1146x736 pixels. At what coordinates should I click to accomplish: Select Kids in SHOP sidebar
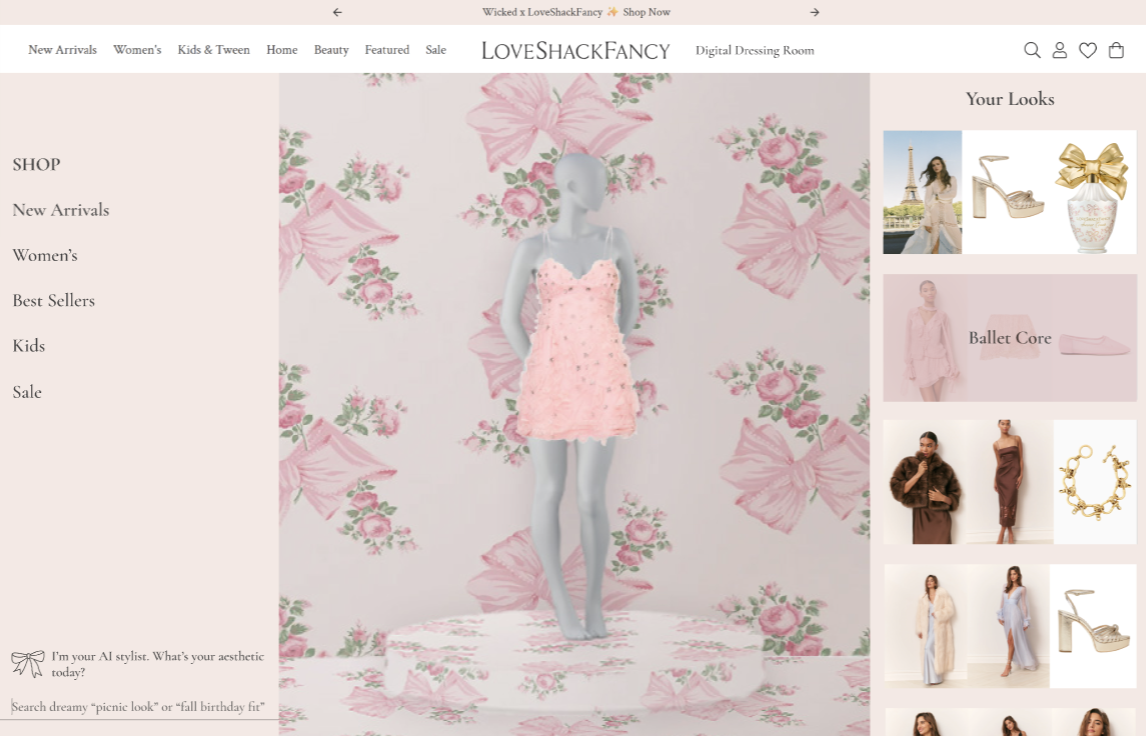(x=29, y=346)
